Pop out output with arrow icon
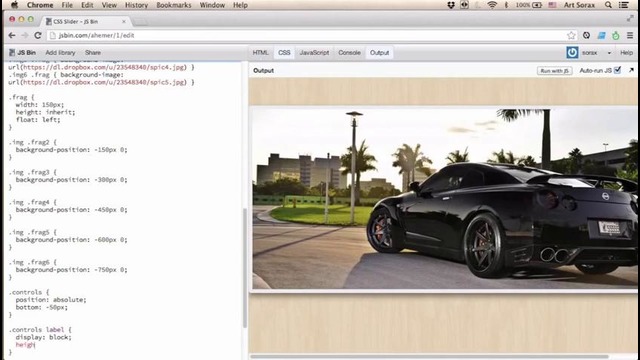The width and height of the screenshot is (640, 360). point(631,70)
